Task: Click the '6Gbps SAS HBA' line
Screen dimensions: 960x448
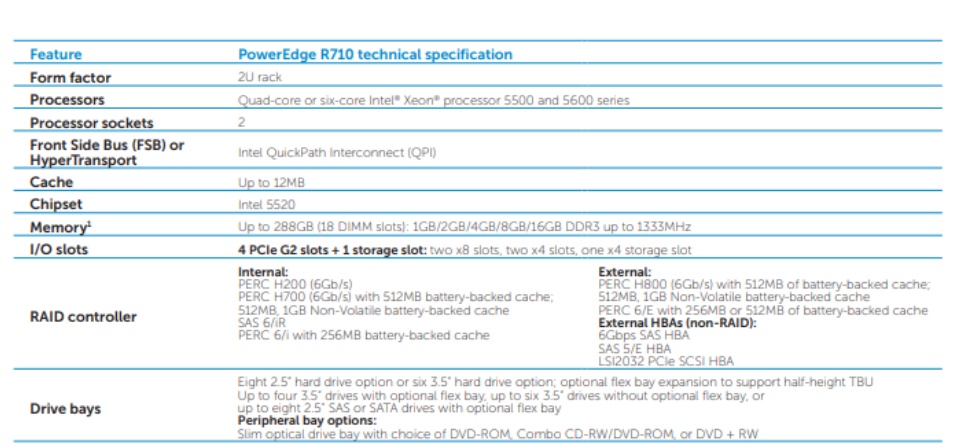Action: tap(643, 335)
